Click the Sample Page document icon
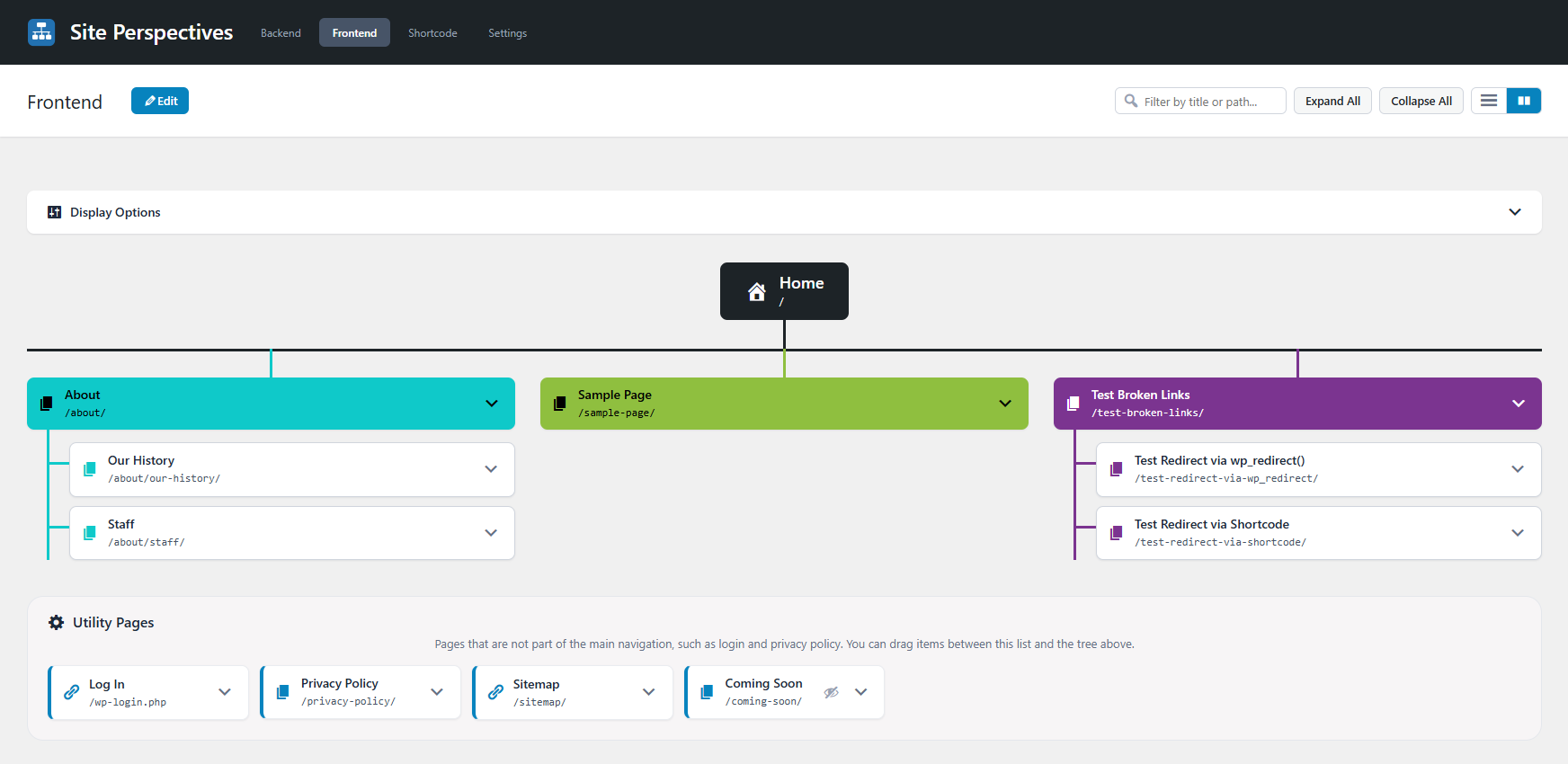Screen dimensions: 1568x764 [559, 404]
